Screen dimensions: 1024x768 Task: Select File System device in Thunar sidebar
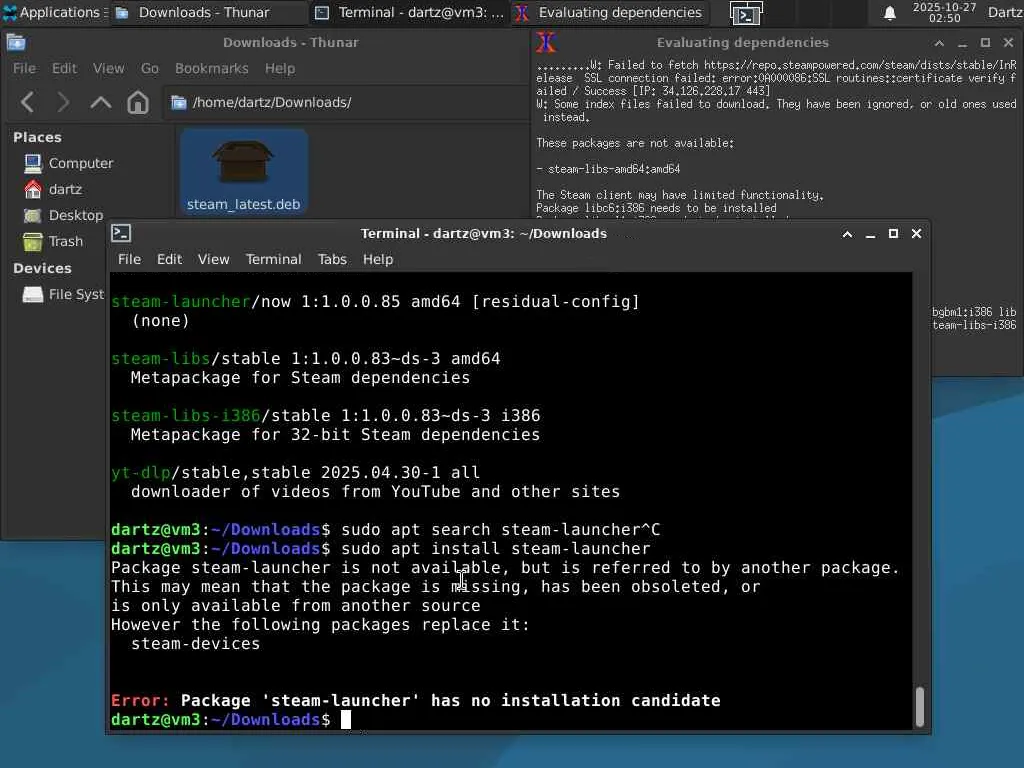point(63,295)
